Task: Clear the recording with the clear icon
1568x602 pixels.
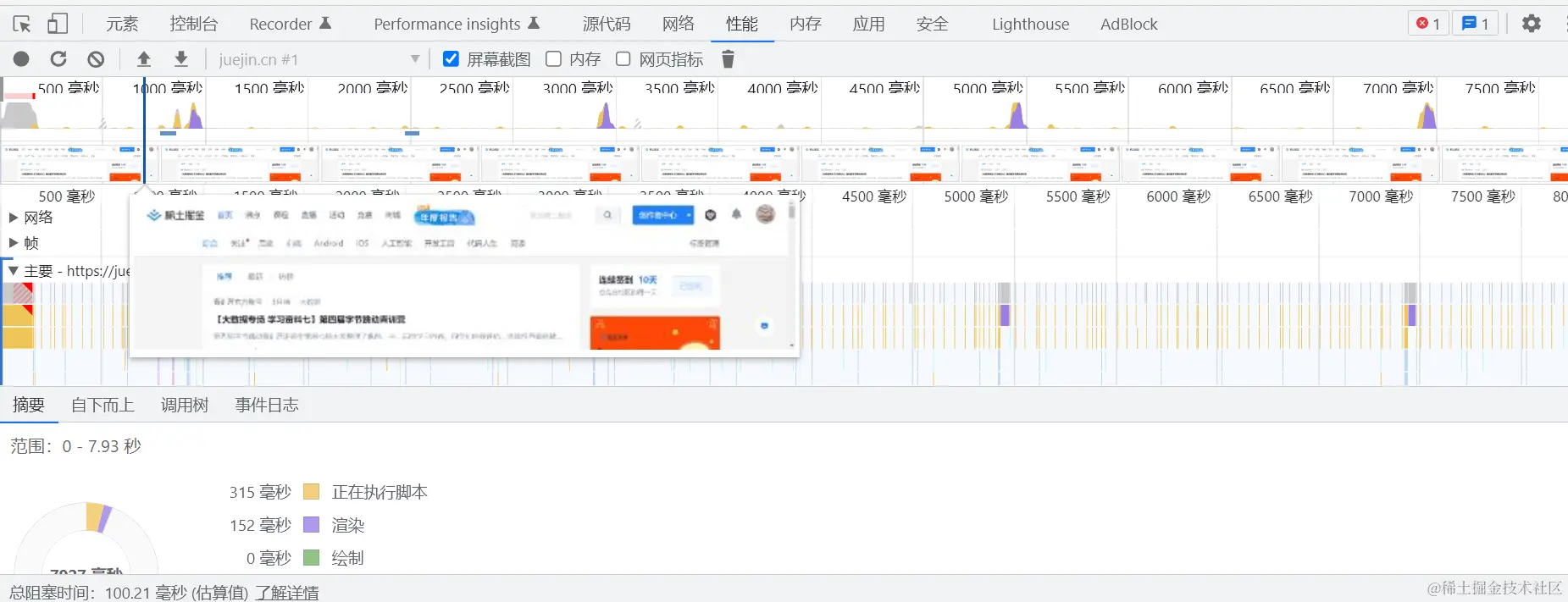Action: coord(96,59)
